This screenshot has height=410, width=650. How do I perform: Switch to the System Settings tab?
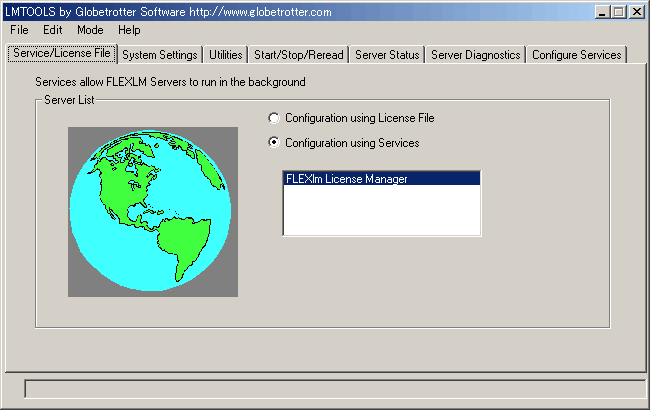tap(160, 55)
